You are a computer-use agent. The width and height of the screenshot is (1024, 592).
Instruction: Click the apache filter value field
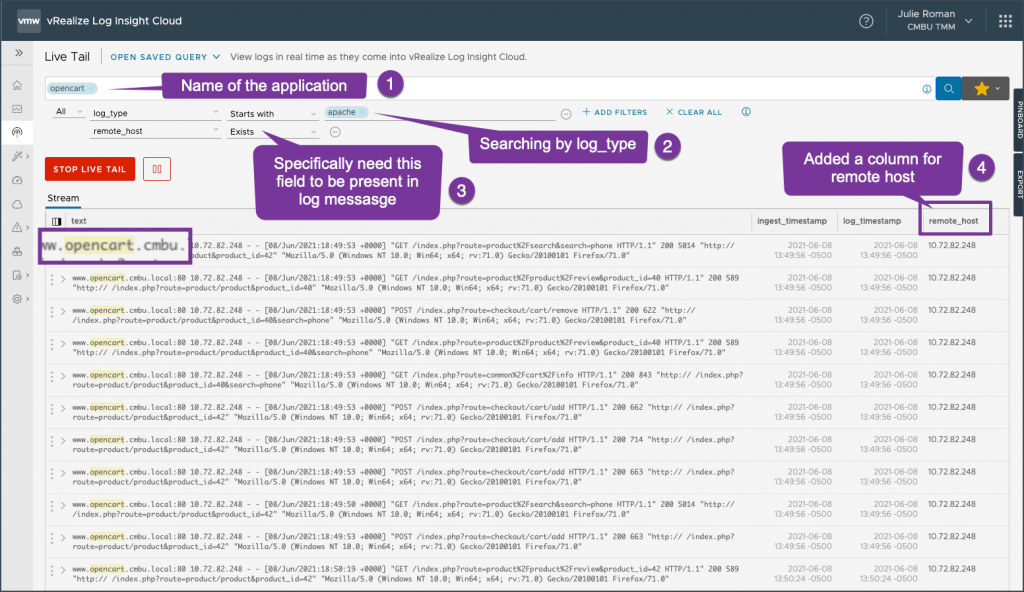(440, 113)
